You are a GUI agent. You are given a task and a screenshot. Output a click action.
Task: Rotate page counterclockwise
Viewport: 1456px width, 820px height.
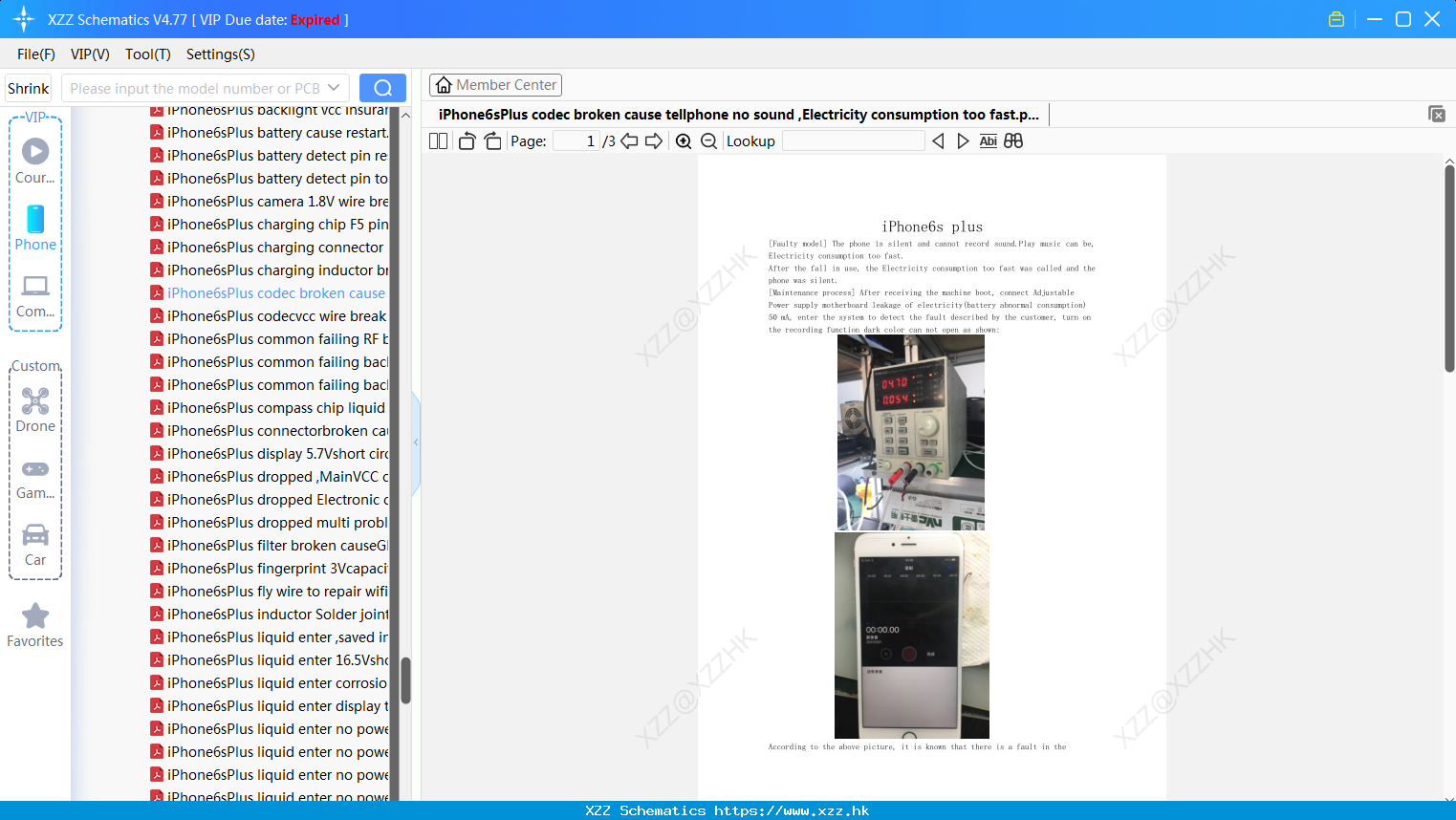click(x=467, y=141)
